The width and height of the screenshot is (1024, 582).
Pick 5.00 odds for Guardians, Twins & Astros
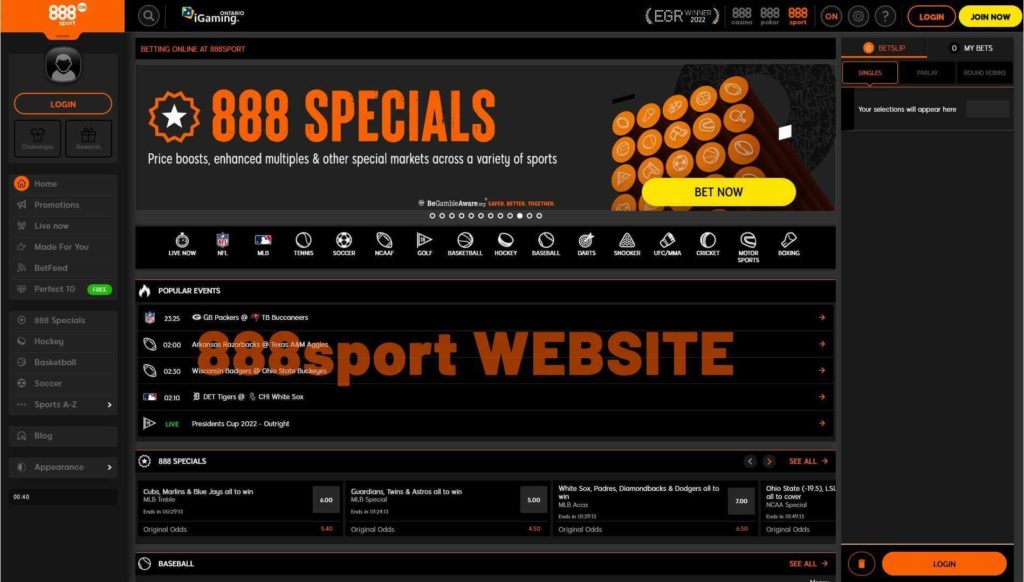534,500
